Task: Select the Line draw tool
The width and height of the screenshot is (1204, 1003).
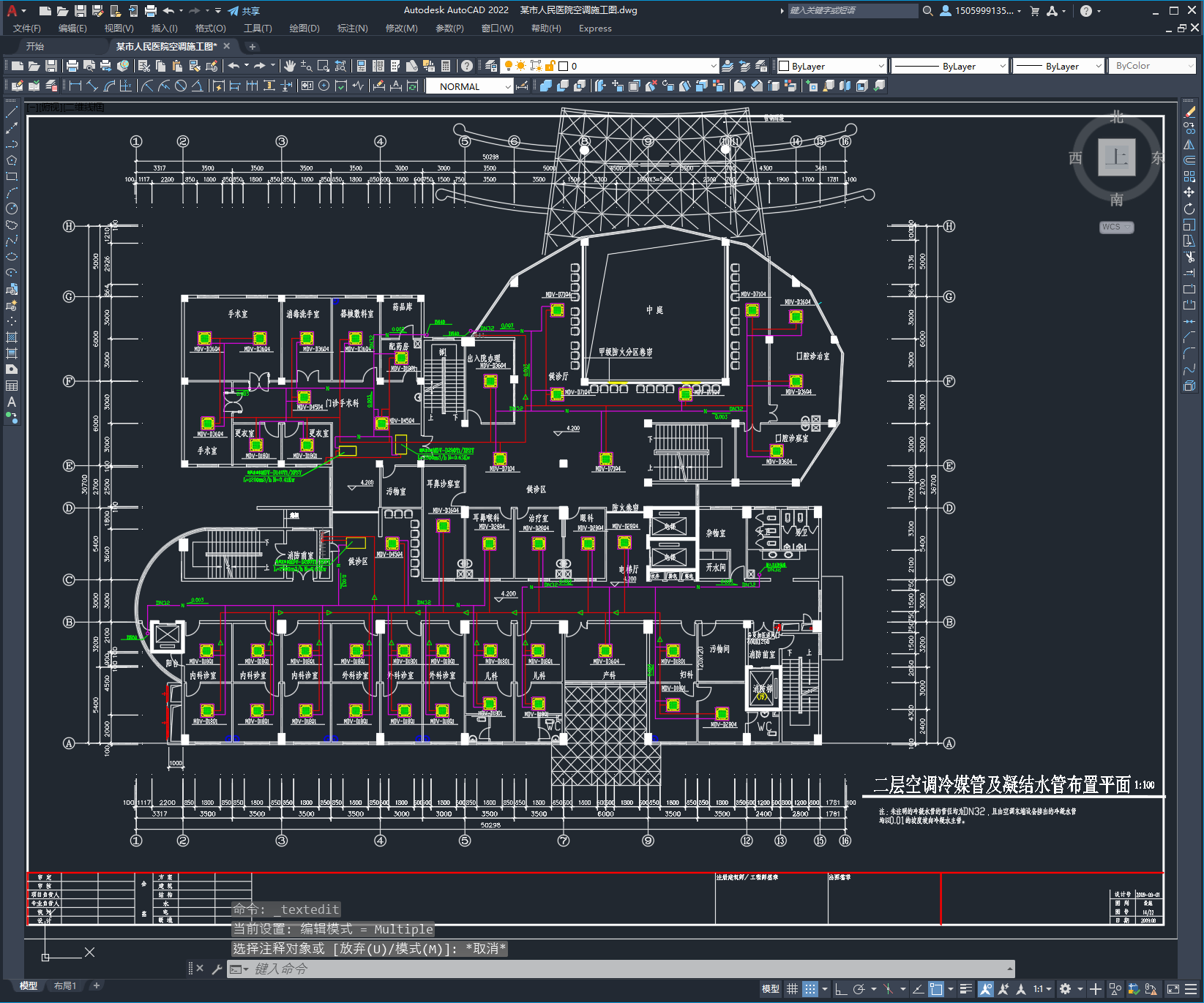Action: point(12,112)
